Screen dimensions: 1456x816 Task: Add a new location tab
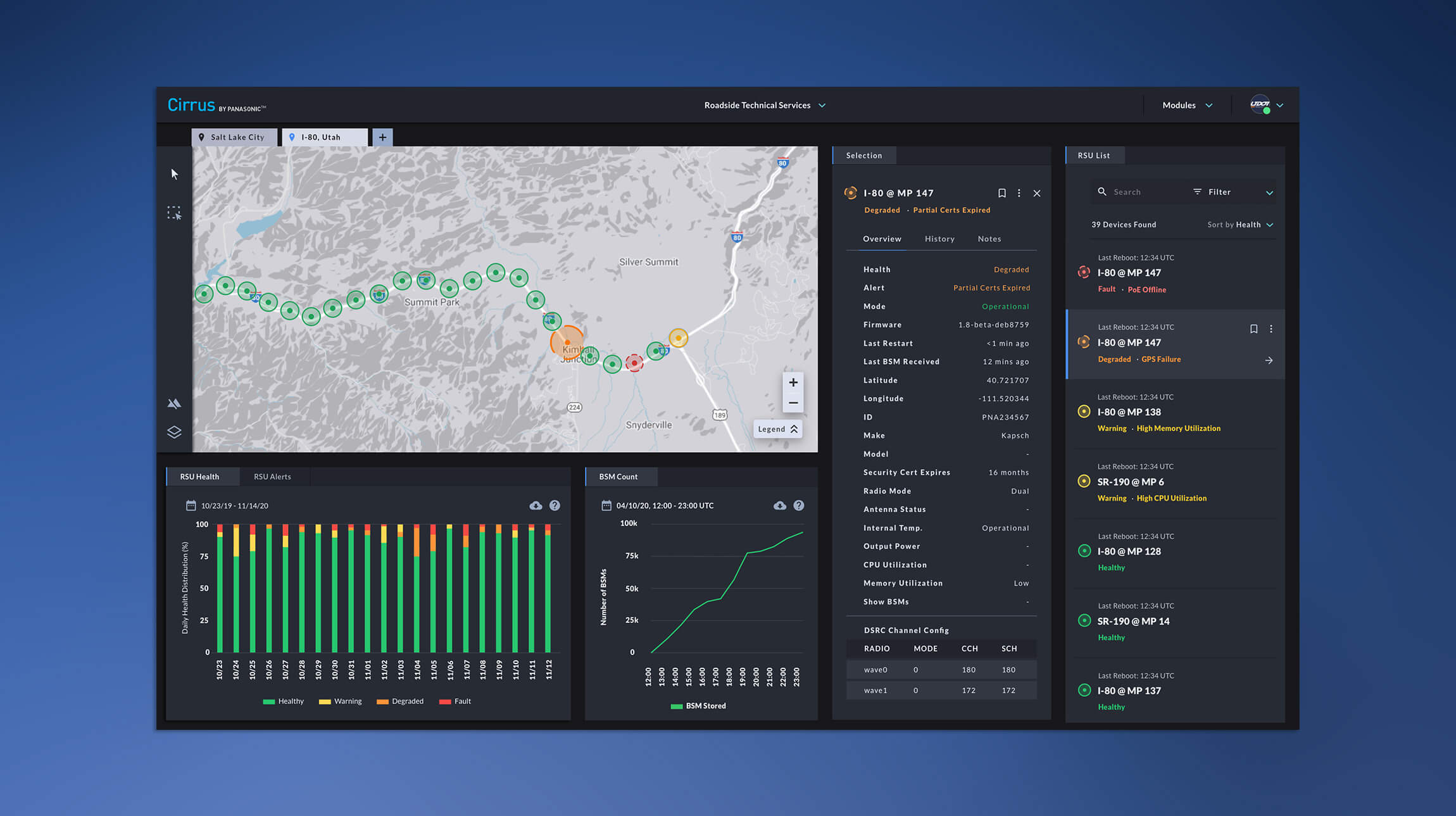coord(382,137)
